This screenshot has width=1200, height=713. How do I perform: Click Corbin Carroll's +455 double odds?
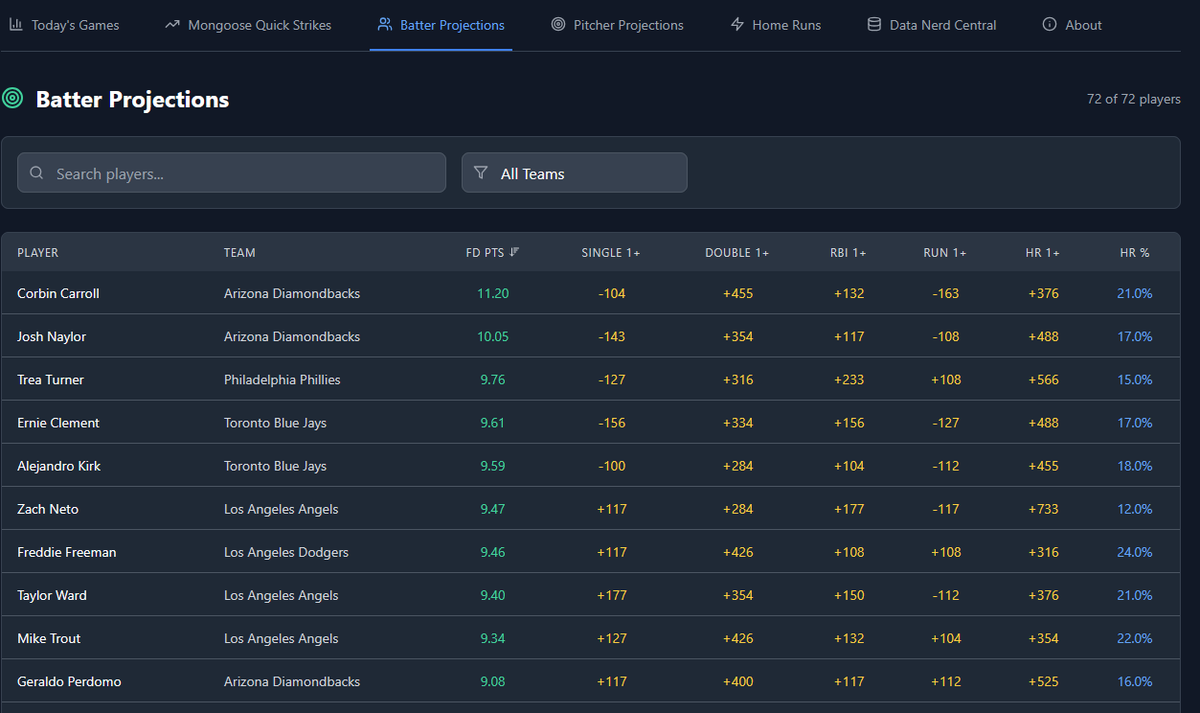(x=738, y=294)
